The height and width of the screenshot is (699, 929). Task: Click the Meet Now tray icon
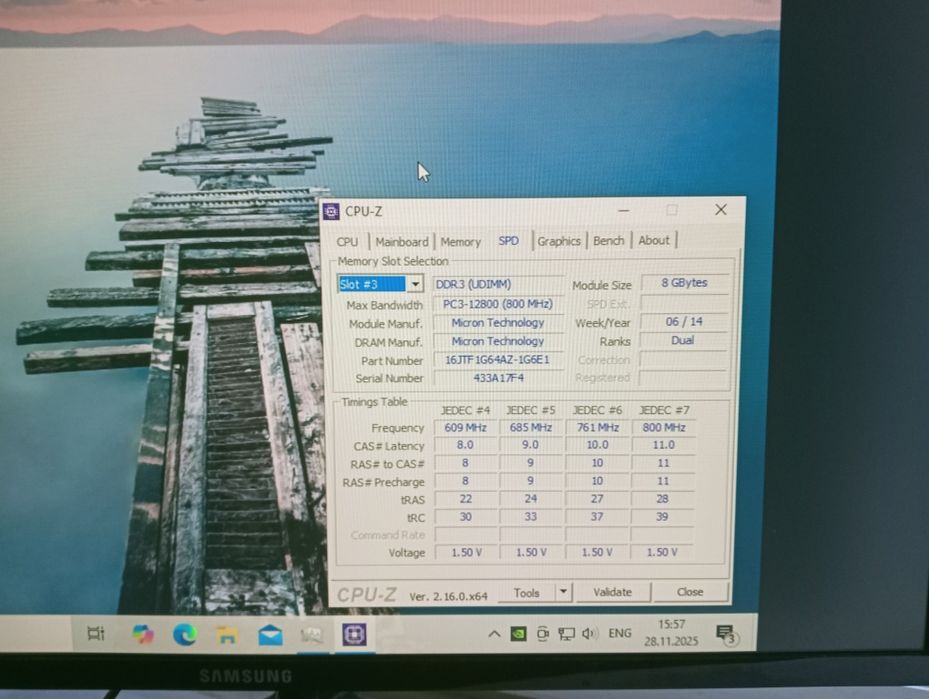click(x=542, y=634)
